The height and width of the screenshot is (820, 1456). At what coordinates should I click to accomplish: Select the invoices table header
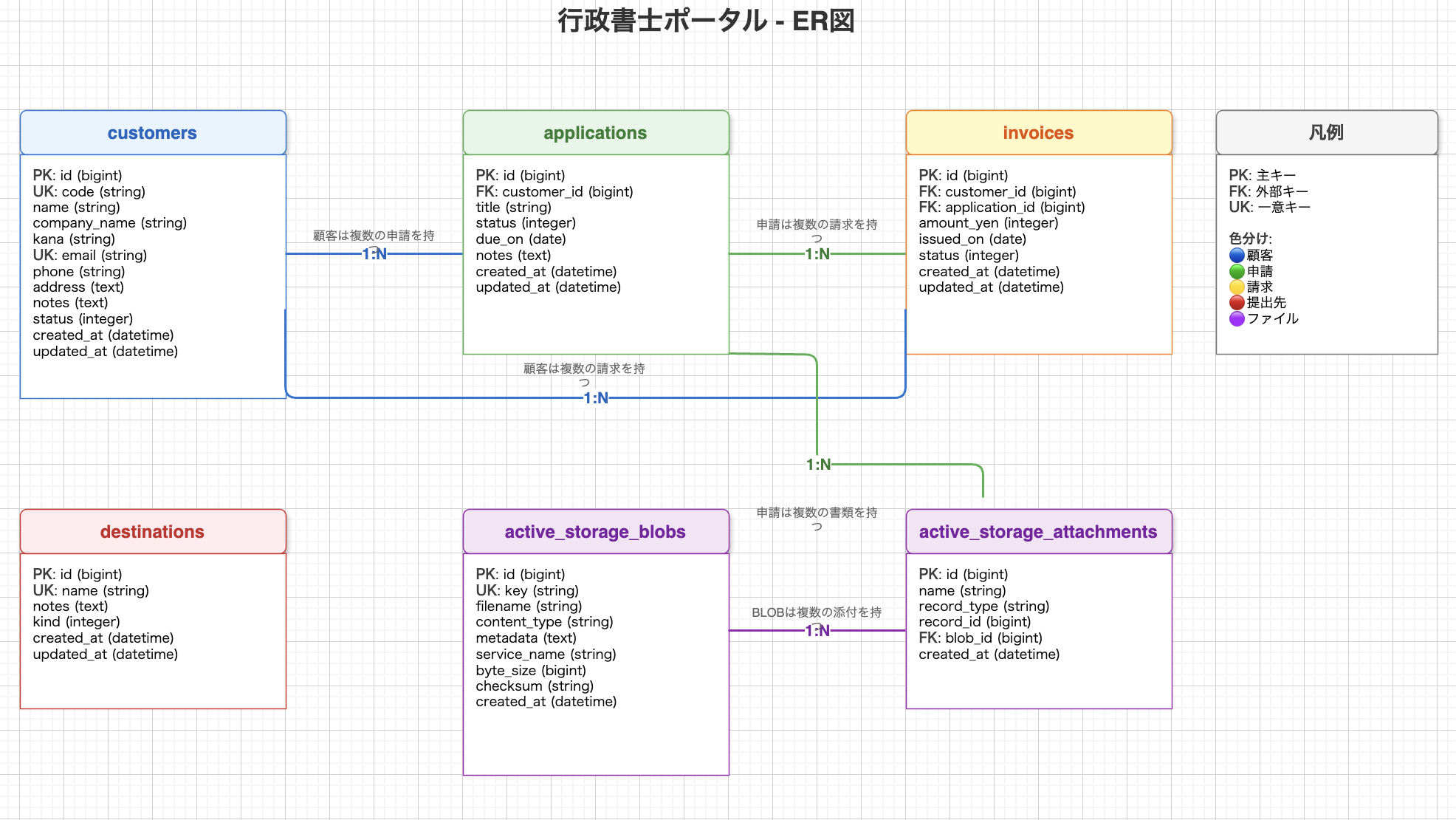point(1039,133)
